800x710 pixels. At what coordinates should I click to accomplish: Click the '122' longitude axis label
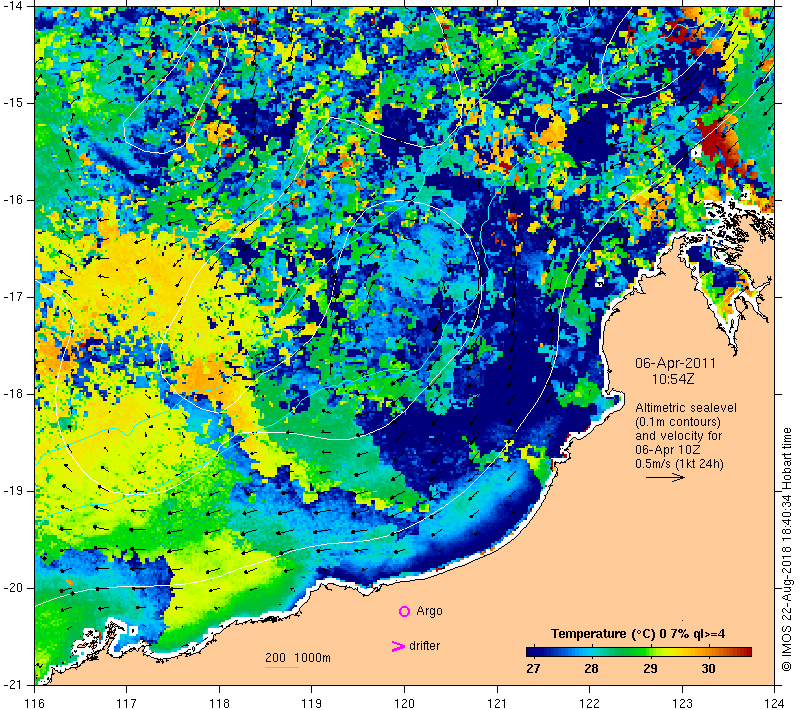point(589,703)
